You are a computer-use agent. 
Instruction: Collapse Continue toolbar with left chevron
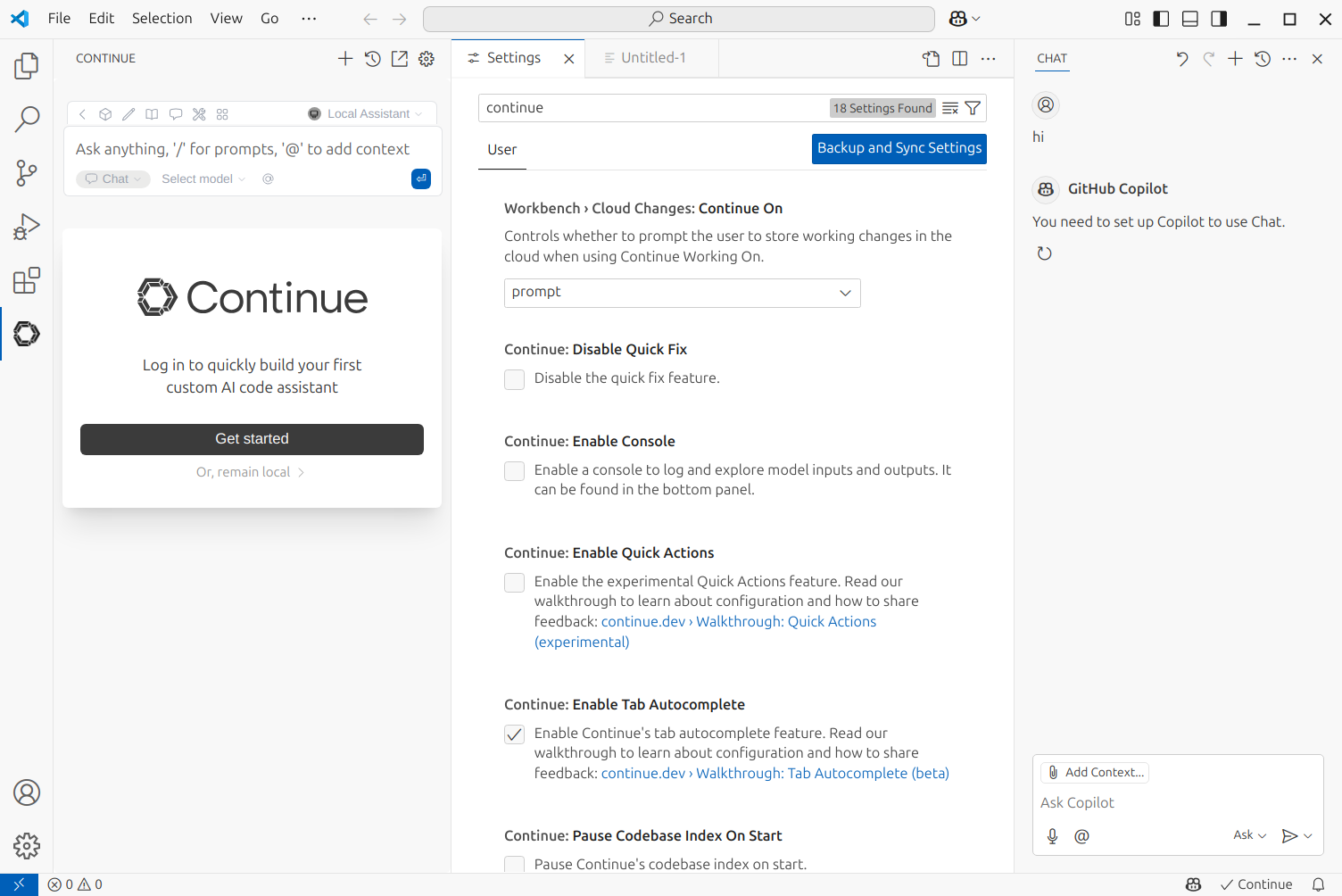coord(82,114)
